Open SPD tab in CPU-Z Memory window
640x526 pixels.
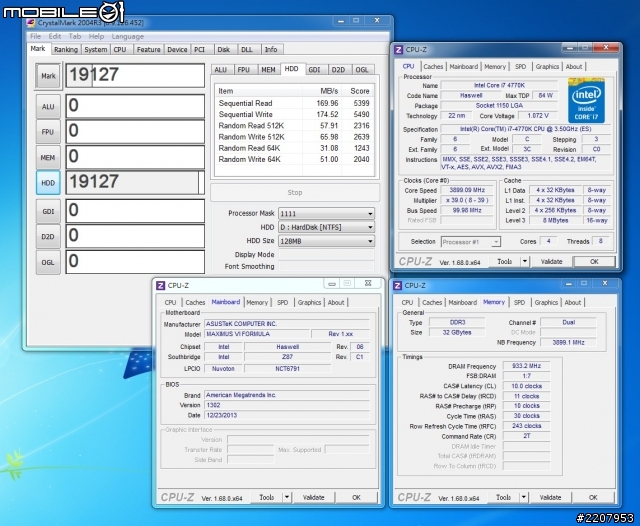pos(519,302)
